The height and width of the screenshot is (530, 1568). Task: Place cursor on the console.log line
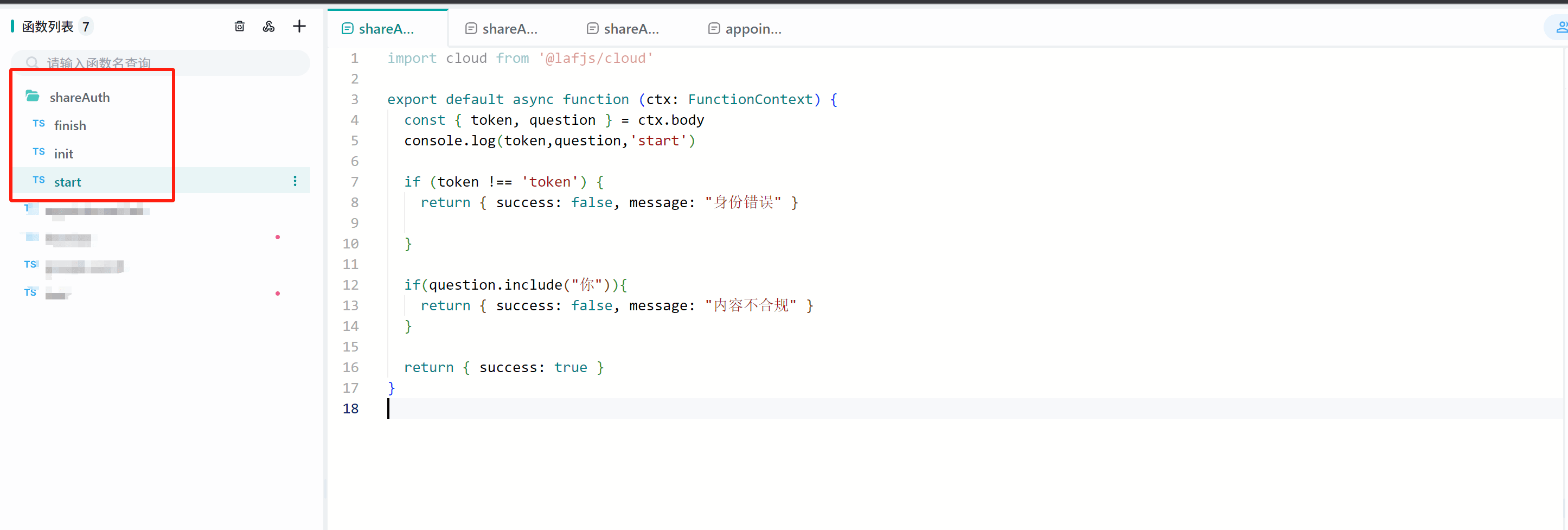pos(548,141)
